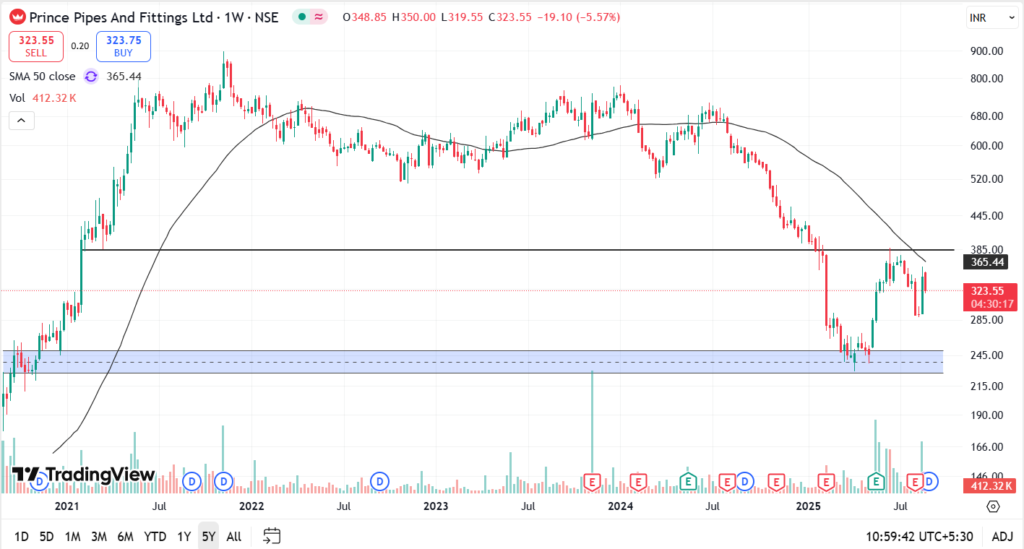The image size is (1024, 549).
Task: Open timezone menu at 10:59:42 UTC+5:30
Action: (x=919, y=537)
